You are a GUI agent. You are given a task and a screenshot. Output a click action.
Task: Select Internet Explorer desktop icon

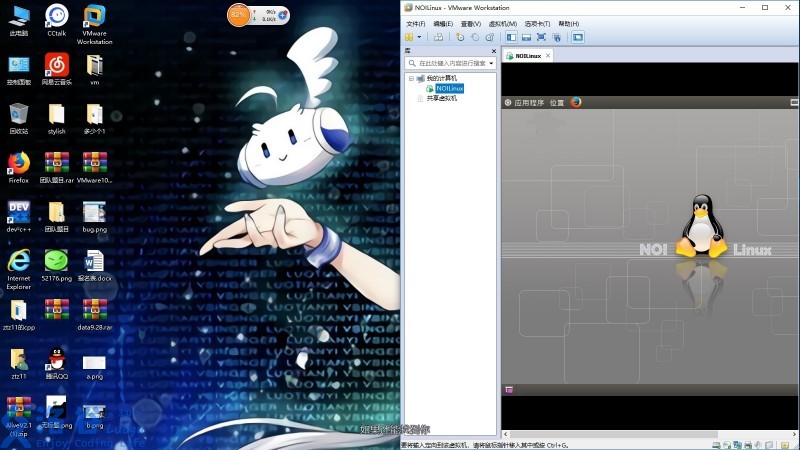[19, 269]
